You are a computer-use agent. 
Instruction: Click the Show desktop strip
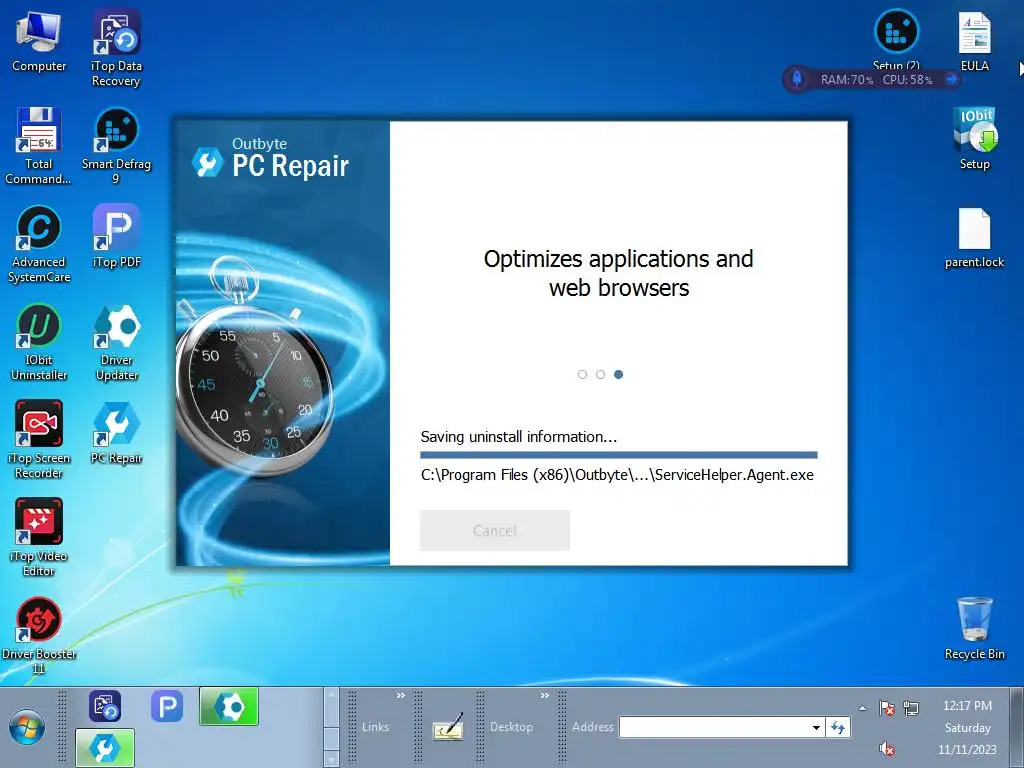(x=1016, y=728)
